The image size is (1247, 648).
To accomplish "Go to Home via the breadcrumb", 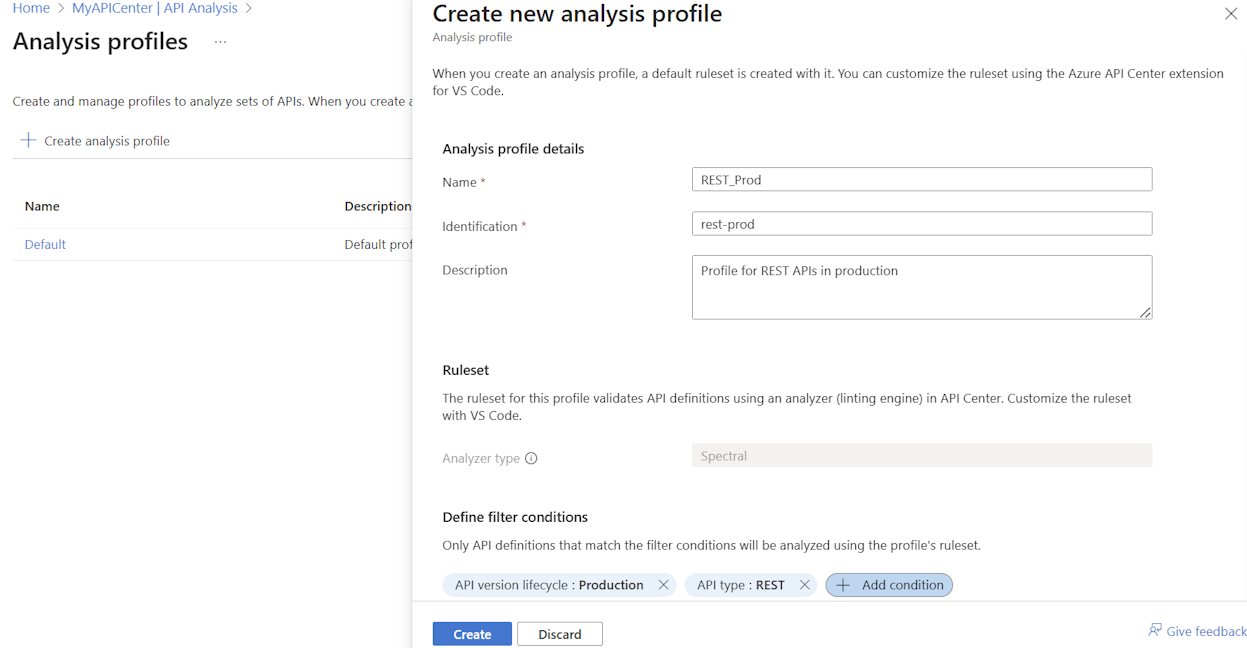I will (30, 7).
